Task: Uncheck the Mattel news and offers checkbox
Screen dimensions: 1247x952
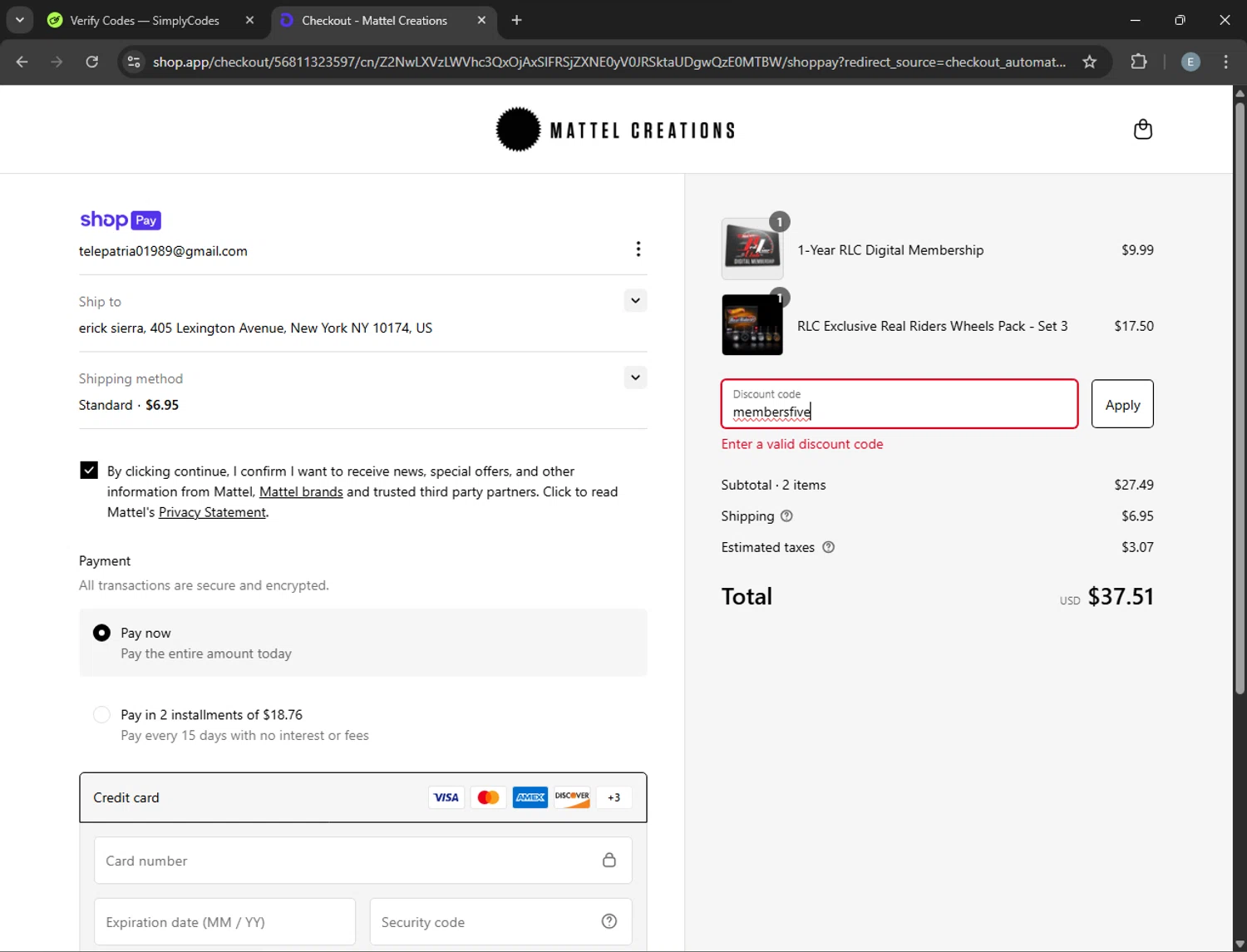Action: (89, 471)
